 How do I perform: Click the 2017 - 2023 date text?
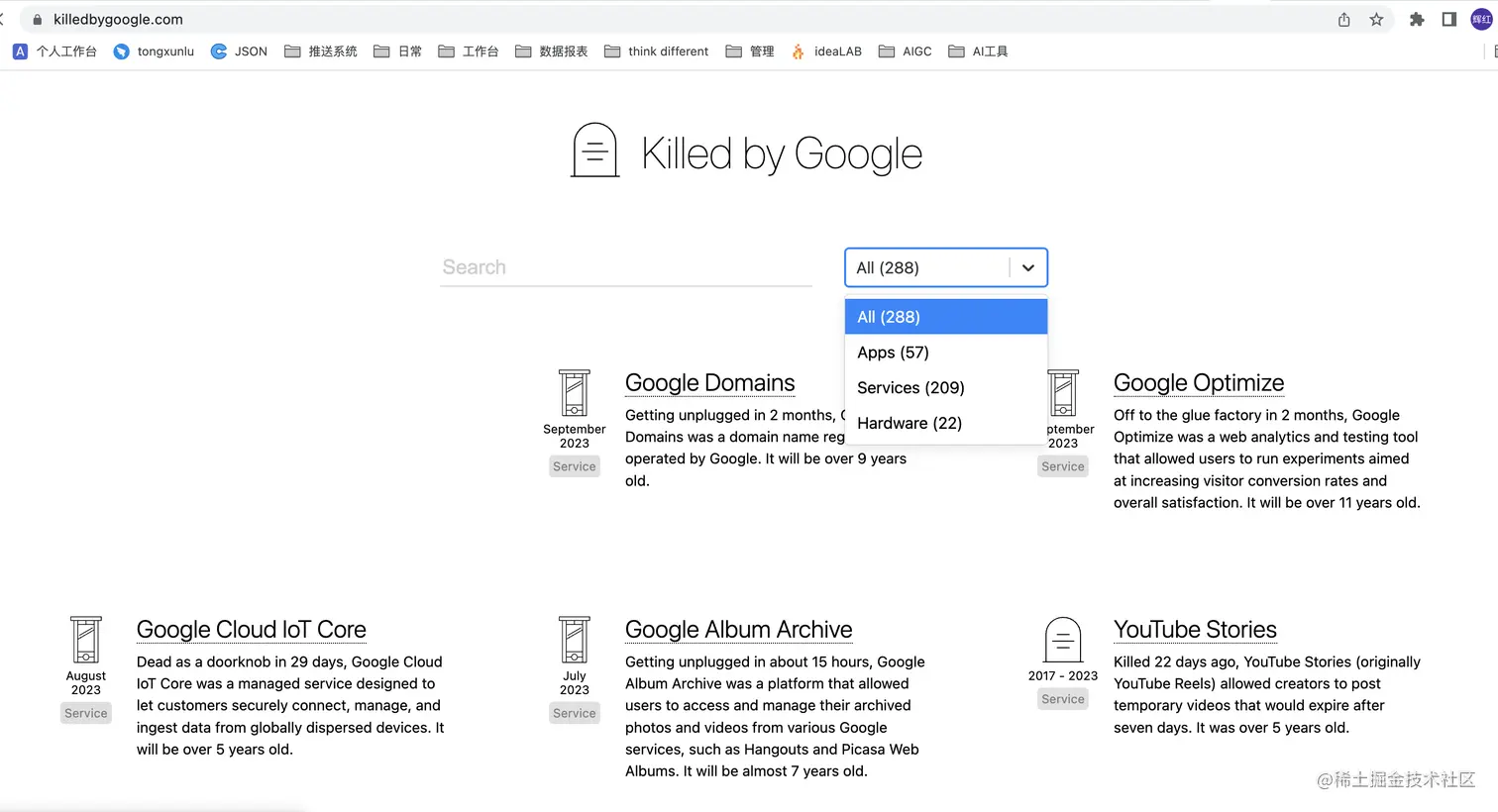point(1063,675)
